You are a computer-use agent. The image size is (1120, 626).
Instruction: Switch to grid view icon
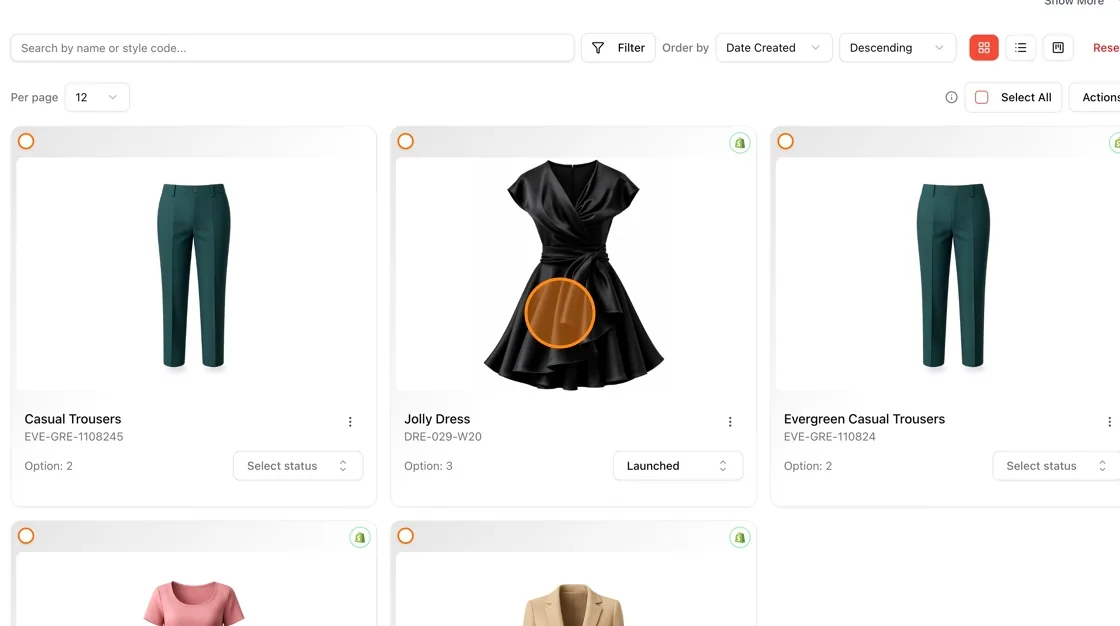(984, 48)
